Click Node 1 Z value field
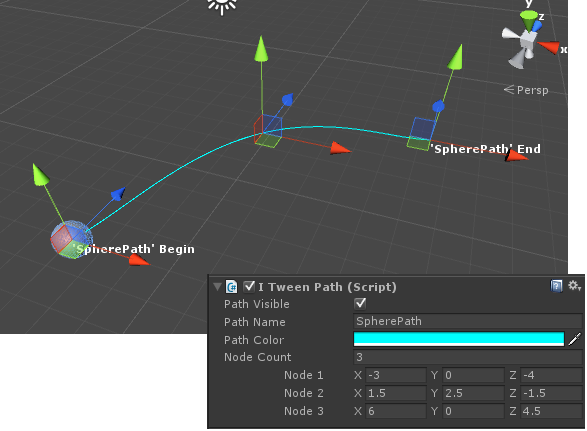The width and height of the screenshot is (587, 431). [x=551, y=375]
